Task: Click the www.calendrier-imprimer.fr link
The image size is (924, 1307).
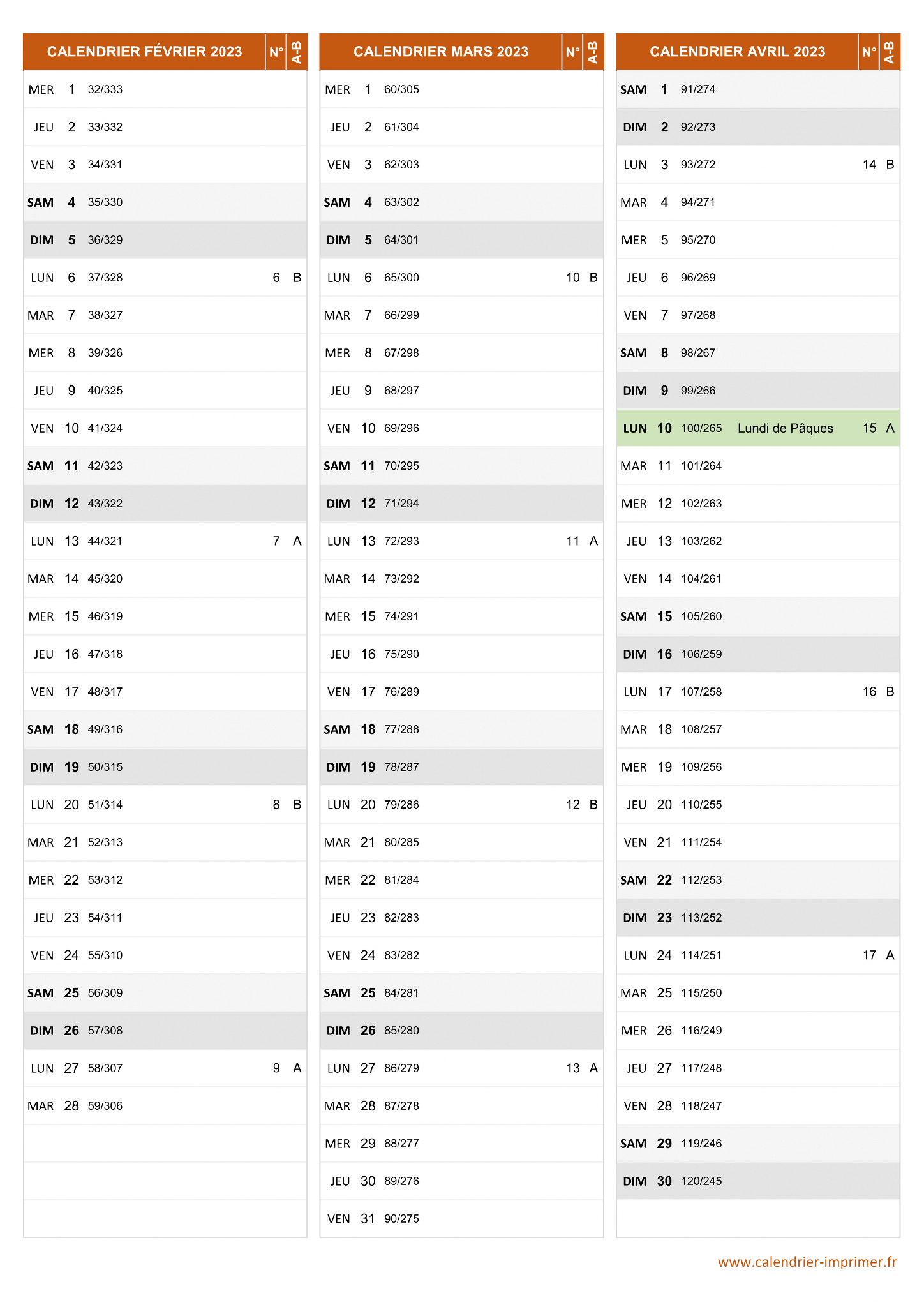Action: coord(807,1262)
